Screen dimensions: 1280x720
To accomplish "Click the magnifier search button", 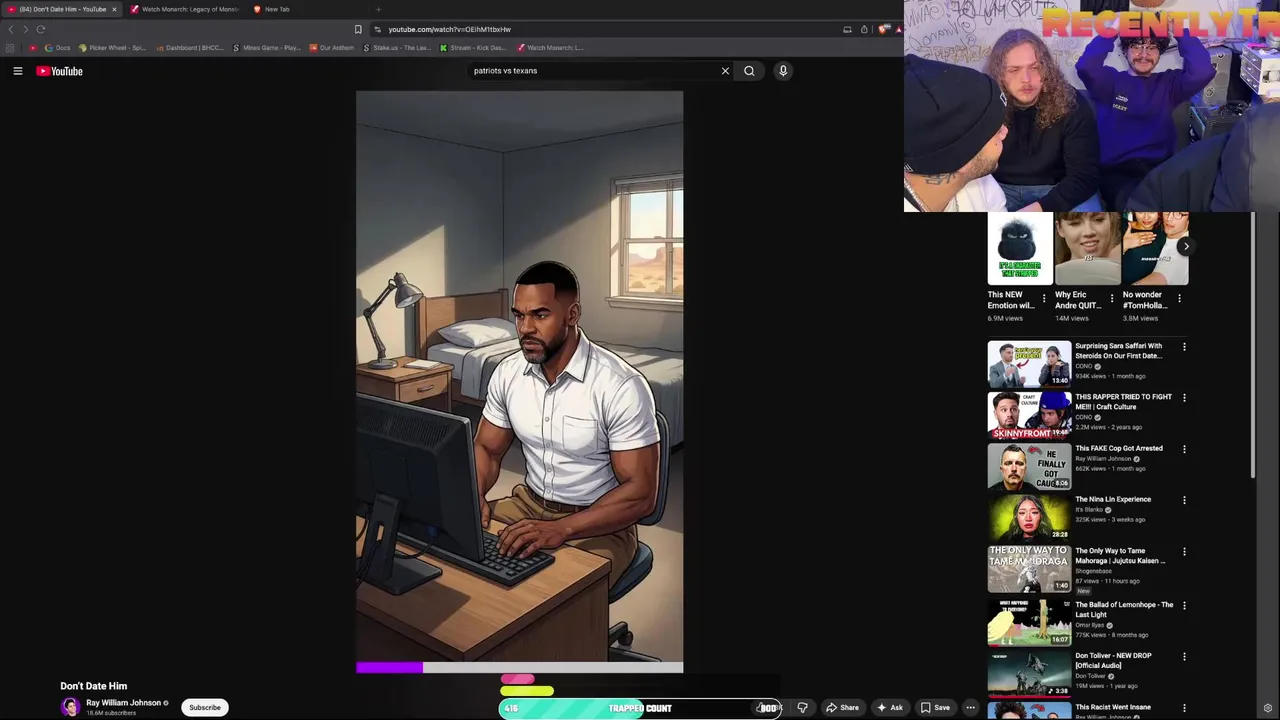I will click(x=749, y=71).
